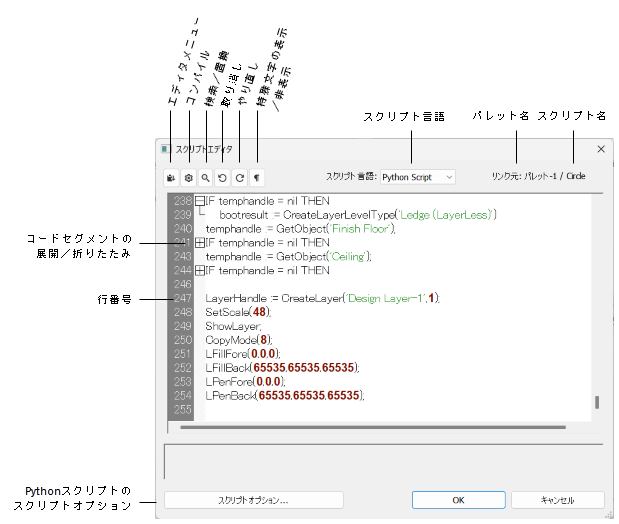Viewport: 619px width, 524px height.
Task: Open find and replace search icon
Action: [205, 177]
